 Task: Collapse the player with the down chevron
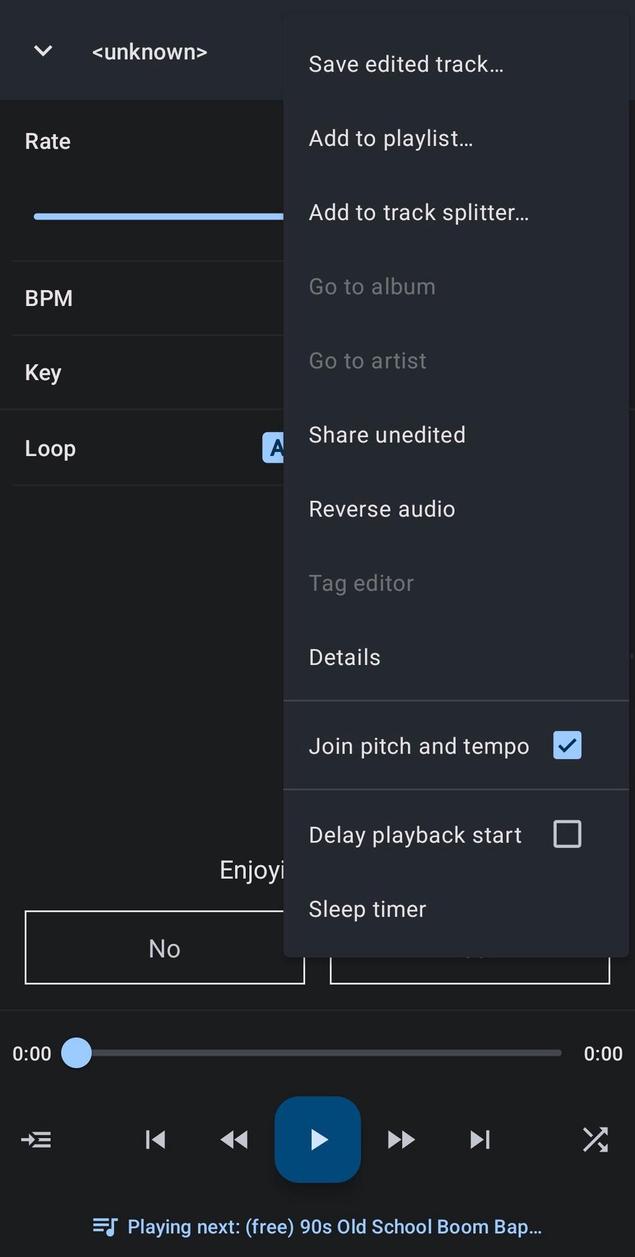click(x=41, y=50)
